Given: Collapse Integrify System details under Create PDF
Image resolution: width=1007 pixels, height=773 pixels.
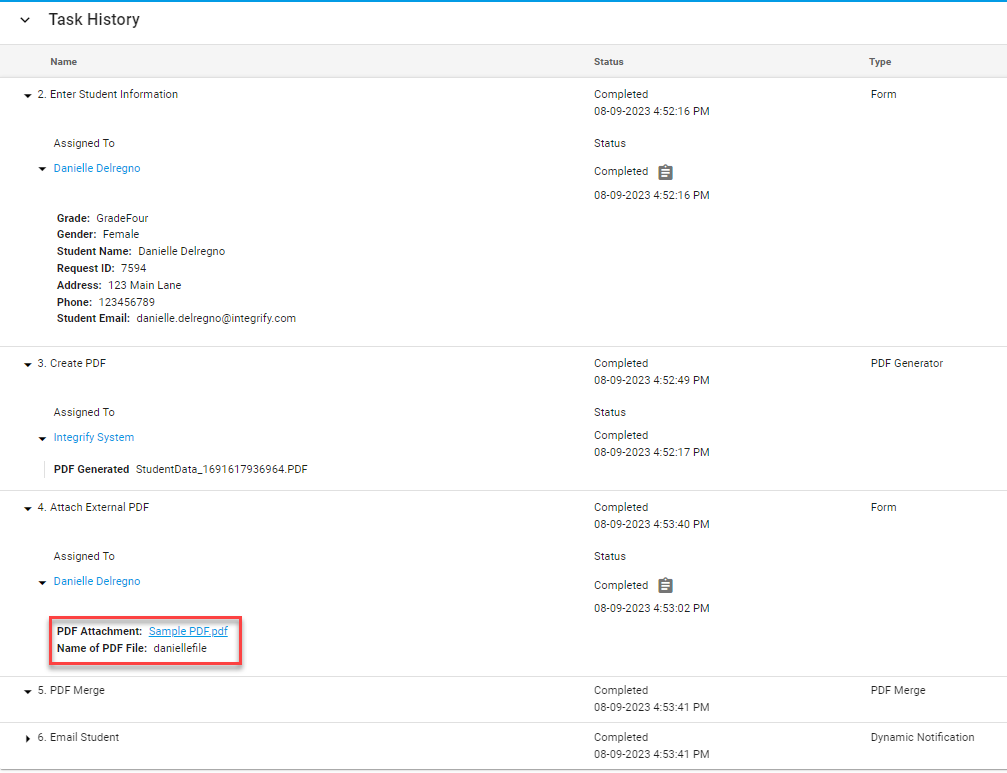Looking at the screenshot, I should click(42, 438).
